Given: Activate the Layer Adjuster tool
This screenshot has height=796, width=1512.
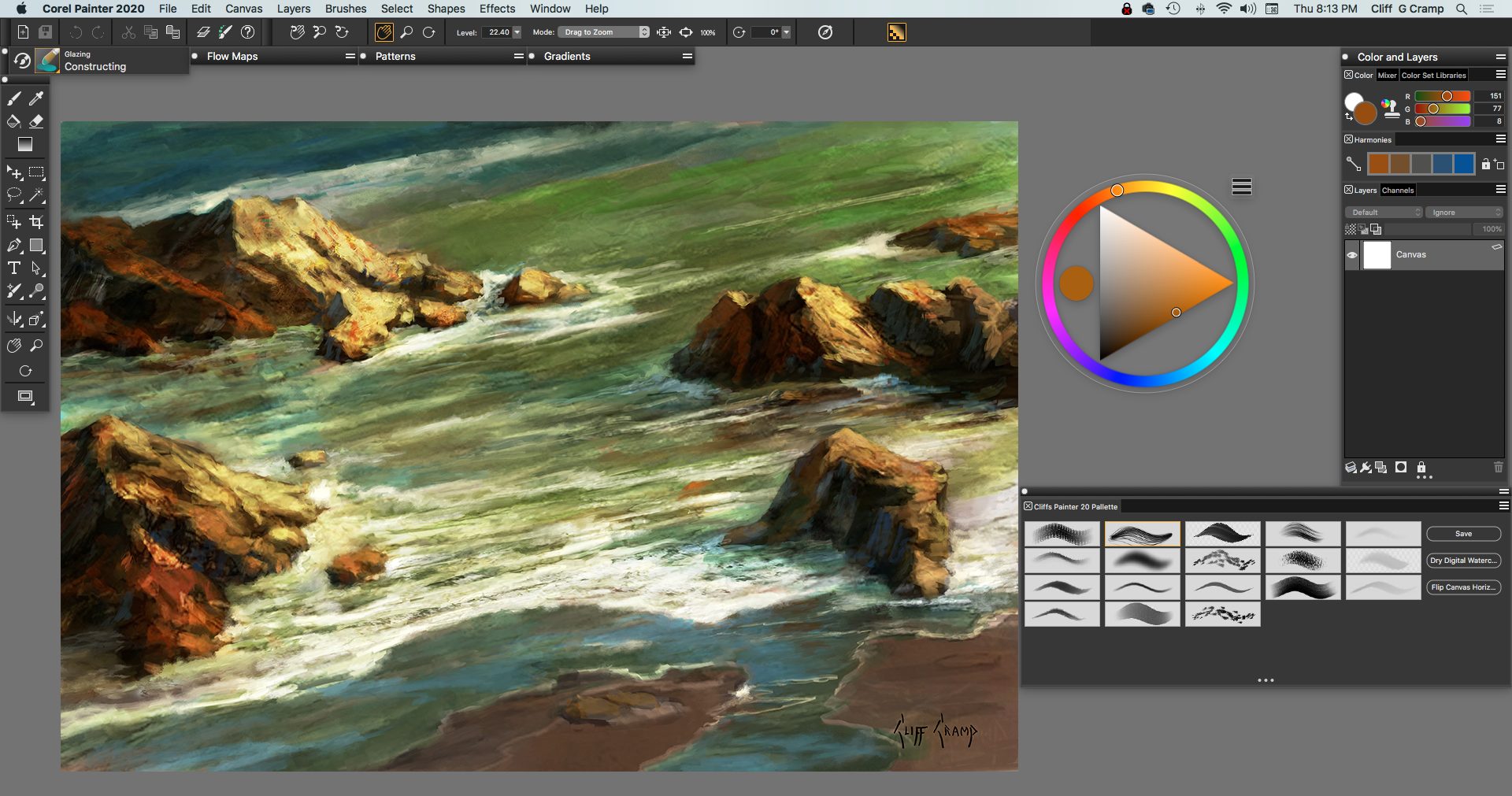Looking at the screenshot, I should coord(14,172).
